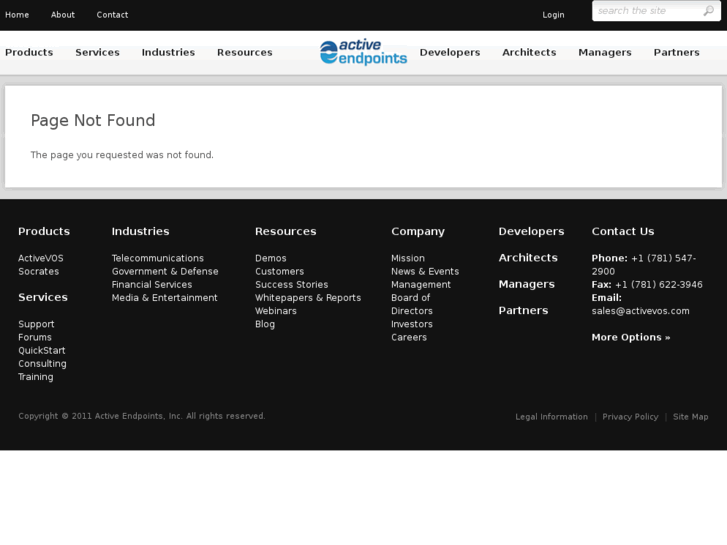The image size is (727, 545).
Task: Click the footer Products heading
Action: tap(44, 231)
